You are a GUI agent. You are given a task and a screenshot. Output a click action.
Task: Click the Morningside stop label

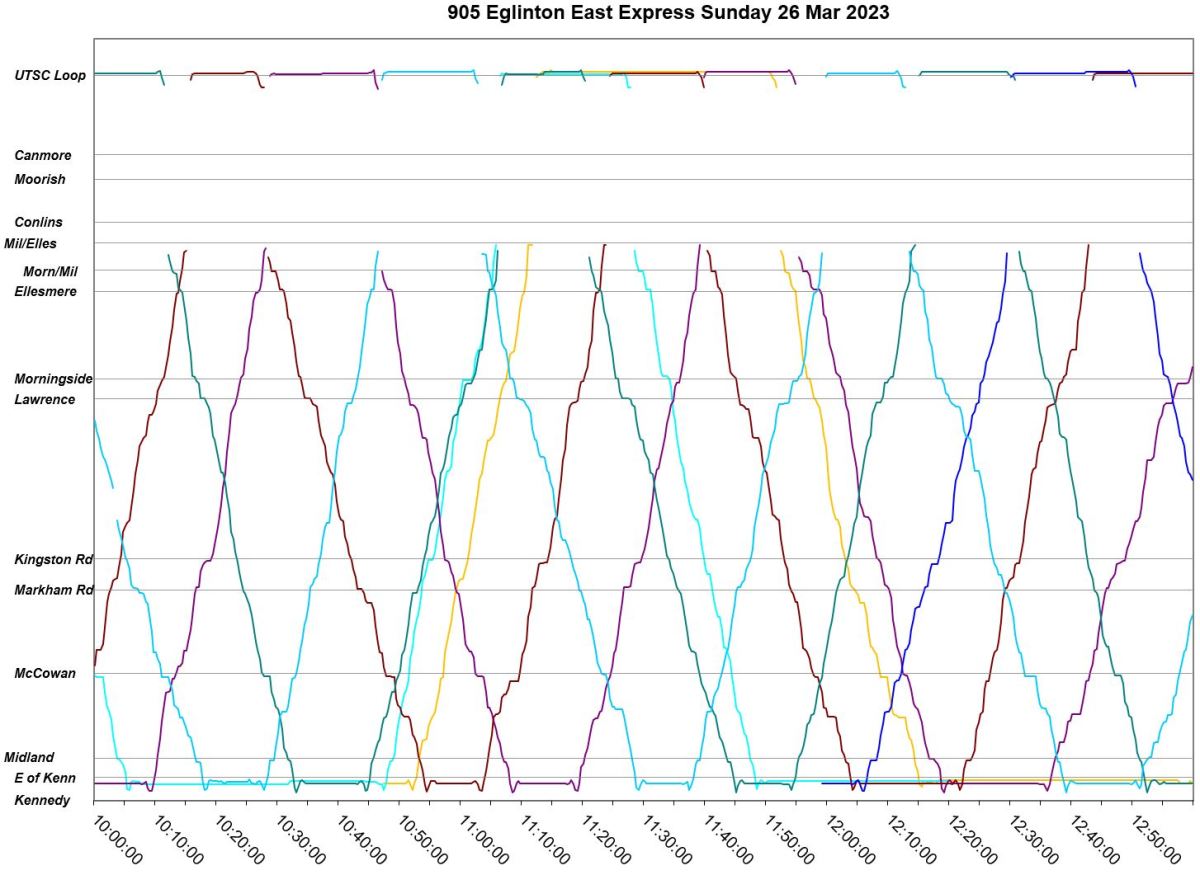[x=53, y=379]
